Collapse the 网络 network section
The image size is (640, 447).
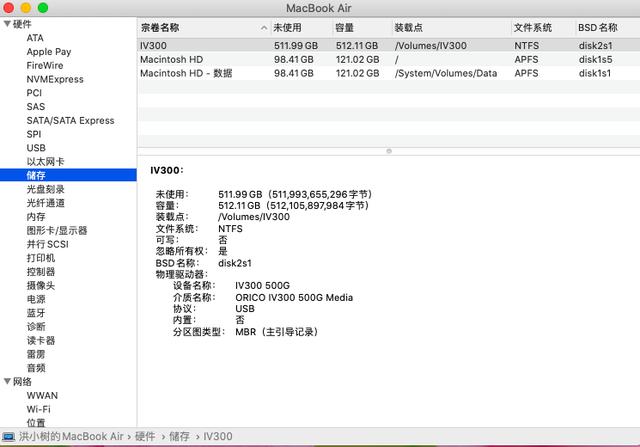click(7, 381)
